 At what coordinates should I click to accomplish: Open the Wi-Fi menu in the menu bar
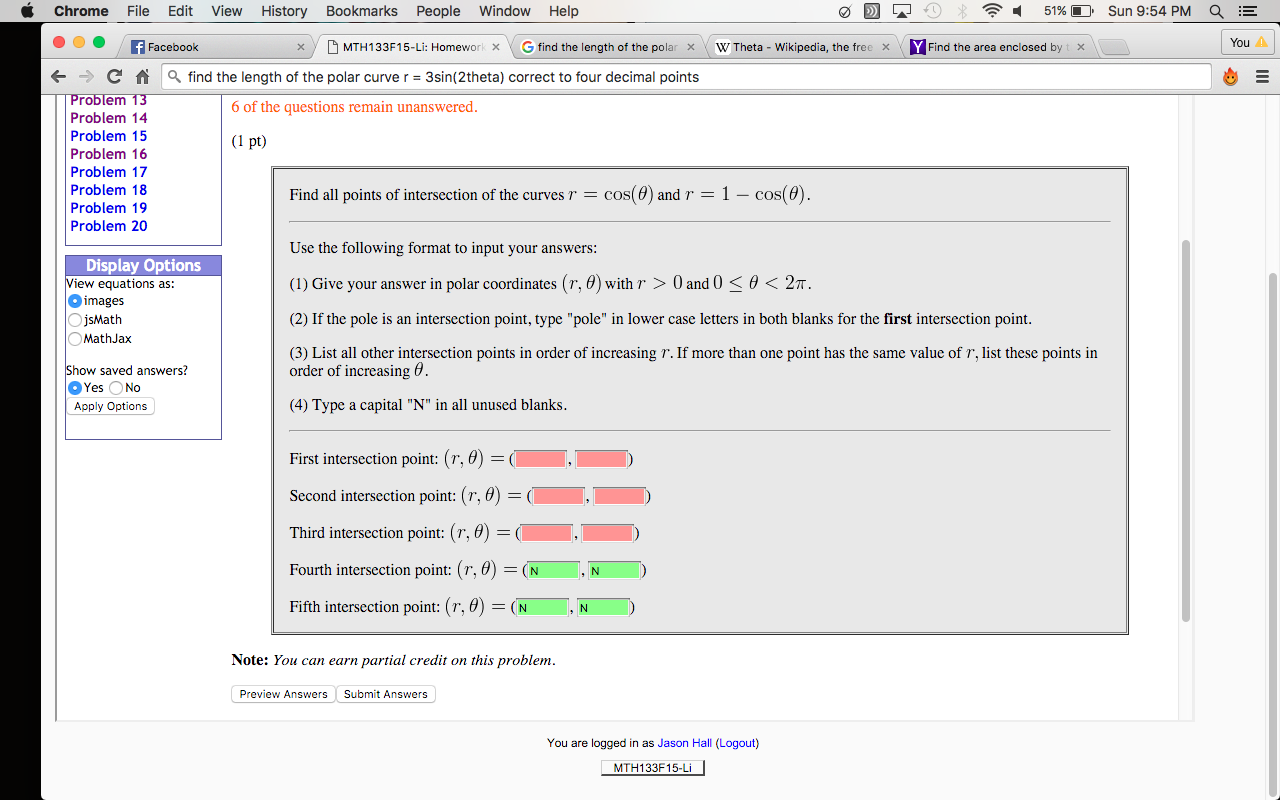(x=991, y=11)
